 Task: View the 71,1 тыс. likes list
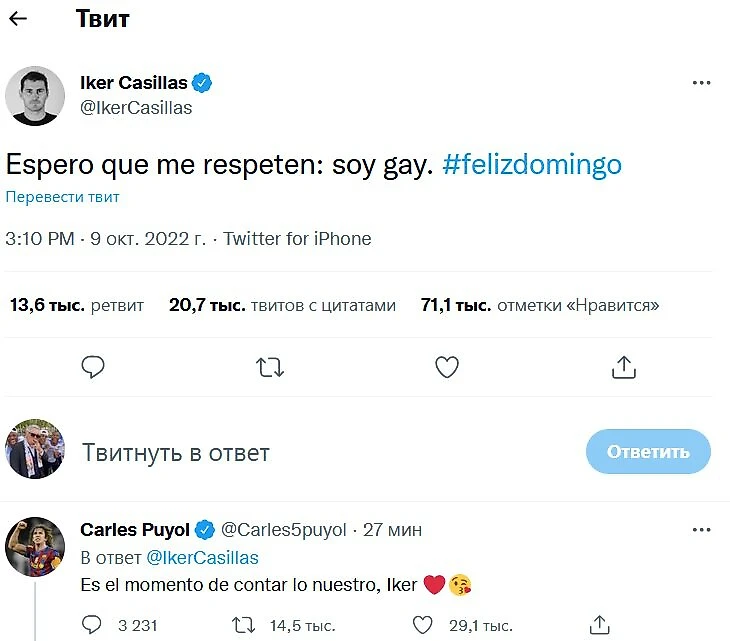(540, 305)
